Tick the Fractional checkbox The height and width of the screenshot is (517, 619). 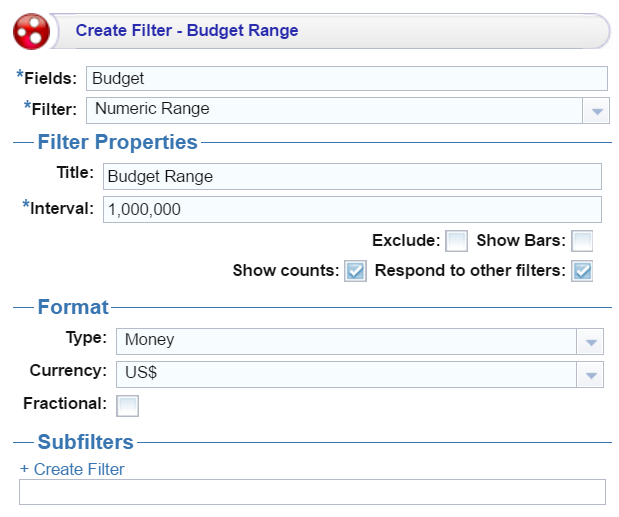click(x=128, y=405)
